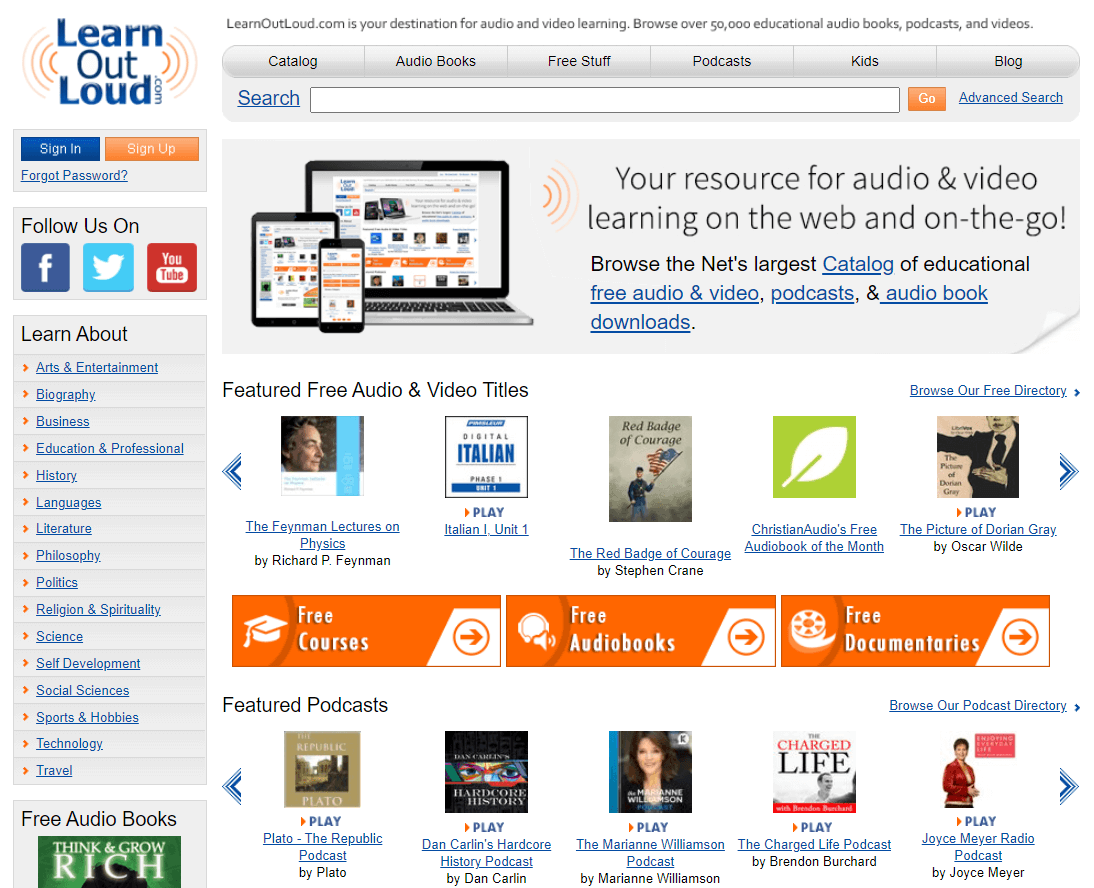Image resolution: width=1094 pixels, height=888 pixels.
Task: Open the Free Documentaries banner
Action: [915, 631]
